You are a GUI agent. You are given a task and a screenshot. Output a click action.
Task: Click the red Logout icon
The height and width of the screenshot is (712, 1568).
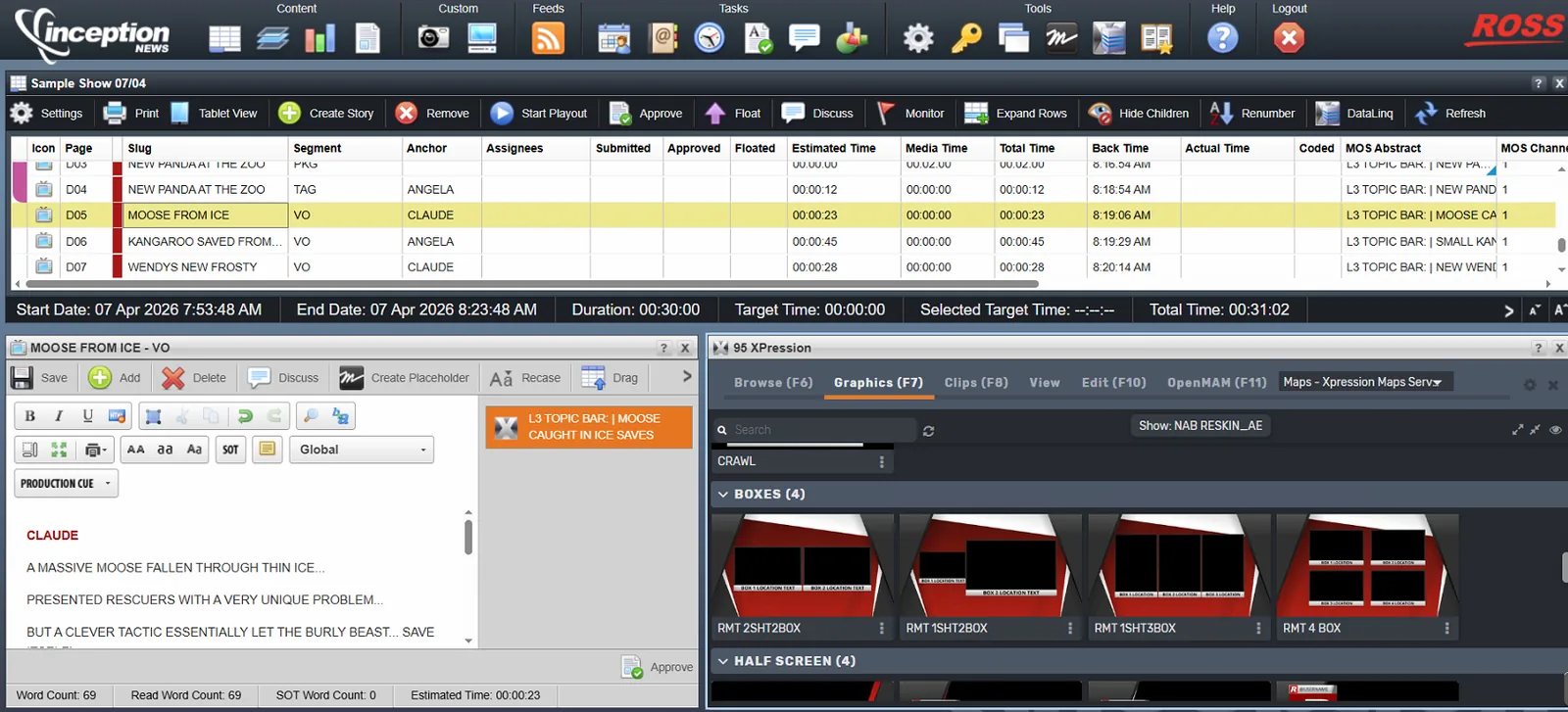click(x=1289, y=38)
